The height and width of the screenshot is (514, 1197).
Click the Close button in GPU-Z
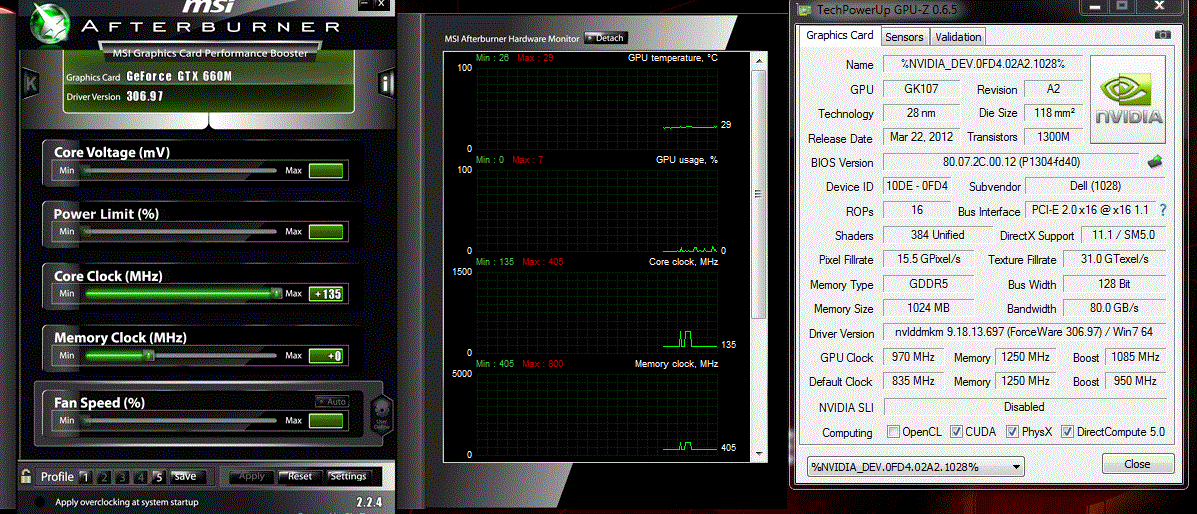tap(1137, 464)
